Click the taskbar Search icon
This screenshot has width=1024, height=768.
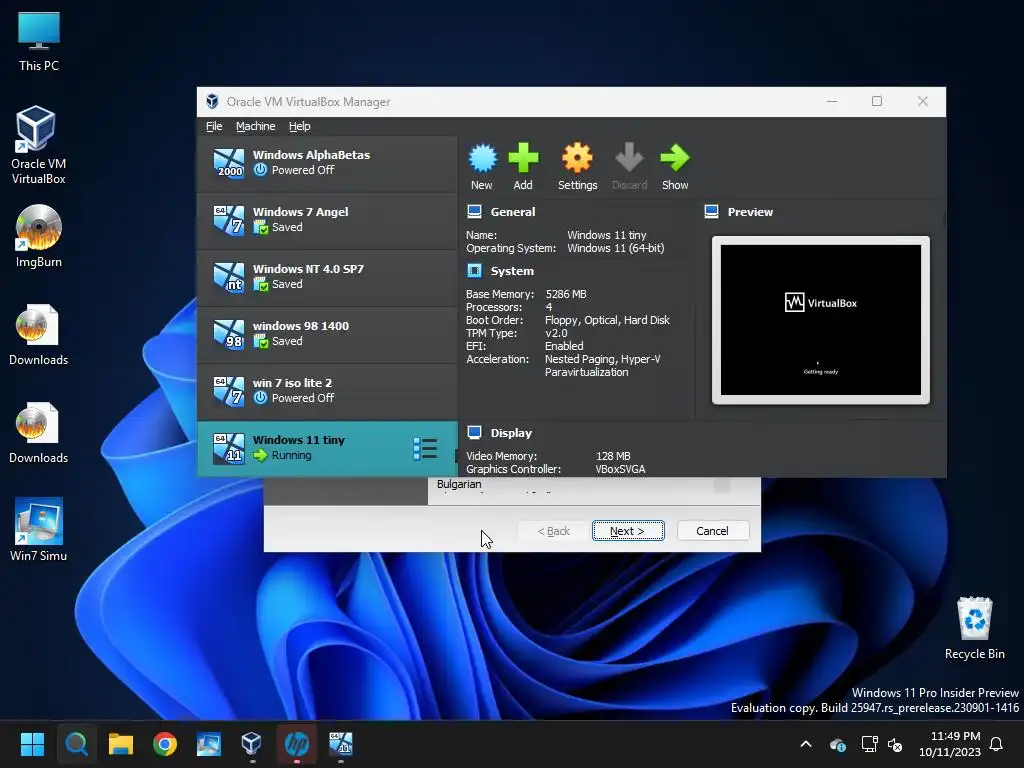coord(76,744)
